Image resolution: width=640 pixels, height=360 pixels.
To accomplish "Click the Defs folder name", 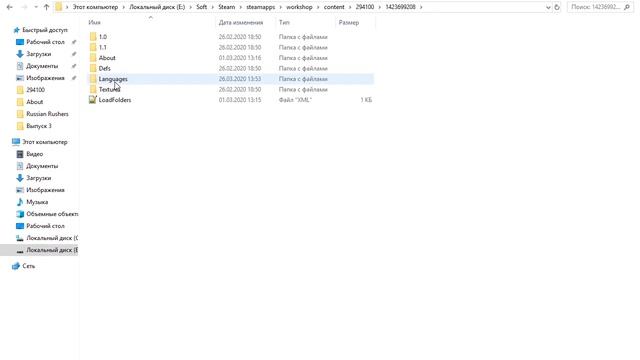I will 104,69.
